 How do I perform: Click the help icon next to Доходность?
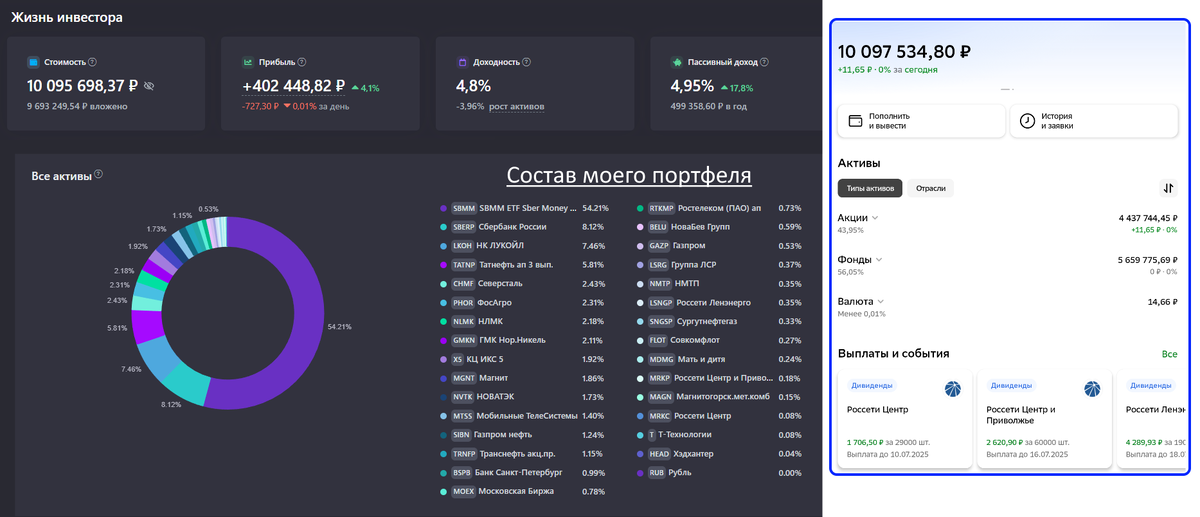(x=526, y=62)
